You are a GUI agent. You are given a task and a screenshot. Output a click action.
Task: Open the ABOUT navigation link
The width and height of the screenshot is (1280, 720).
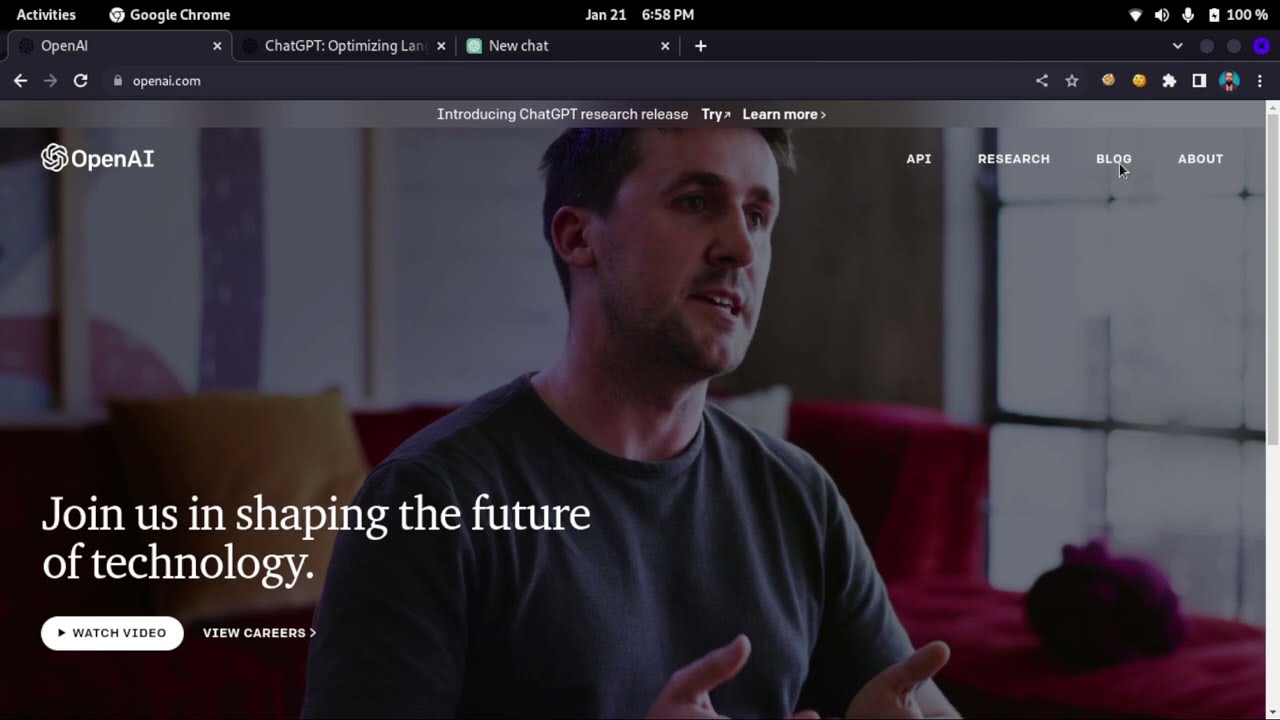pos(1200,159)
